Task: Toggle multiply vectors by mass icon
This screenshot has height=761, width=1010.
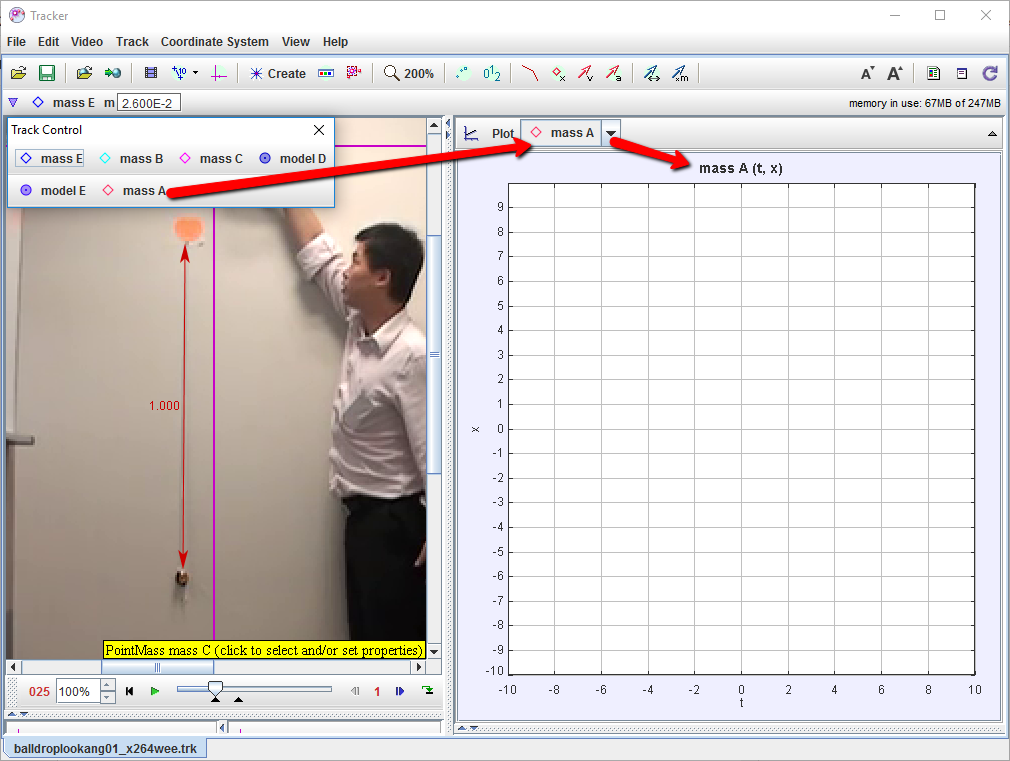Action: (680, 73)
